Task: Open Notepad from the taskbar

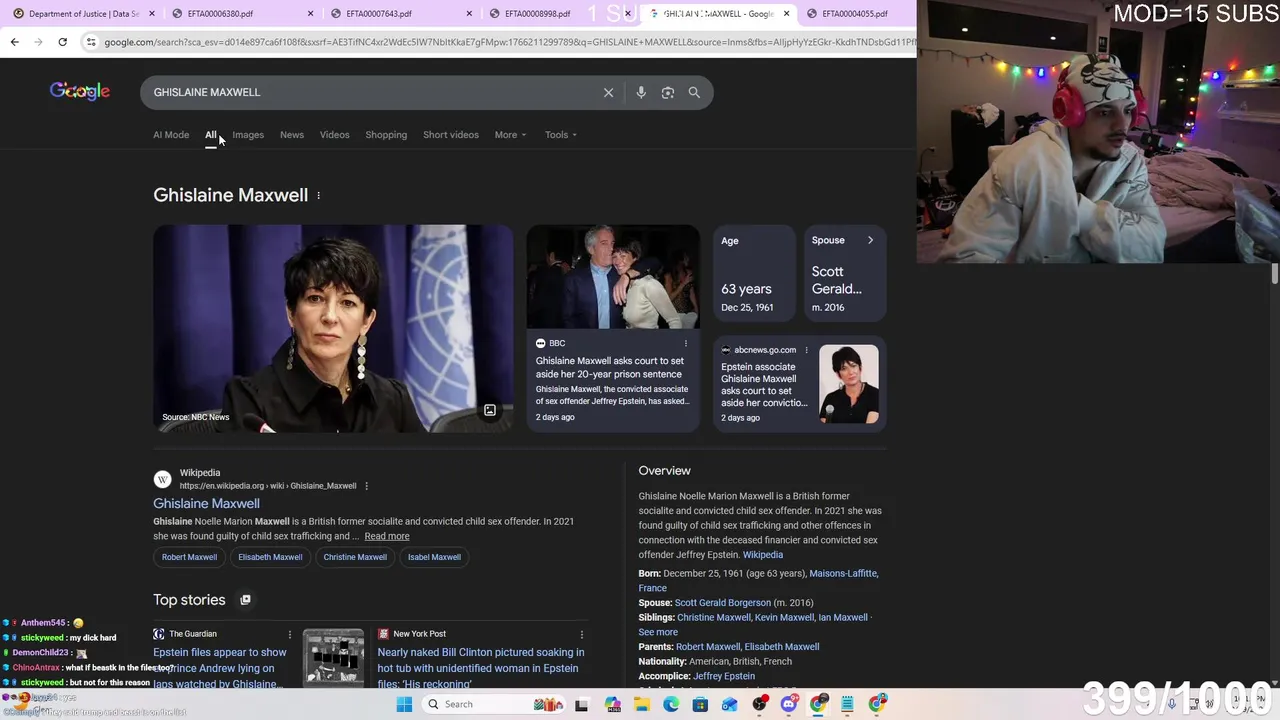Action: pyautogui.click(x=848, y=704)
